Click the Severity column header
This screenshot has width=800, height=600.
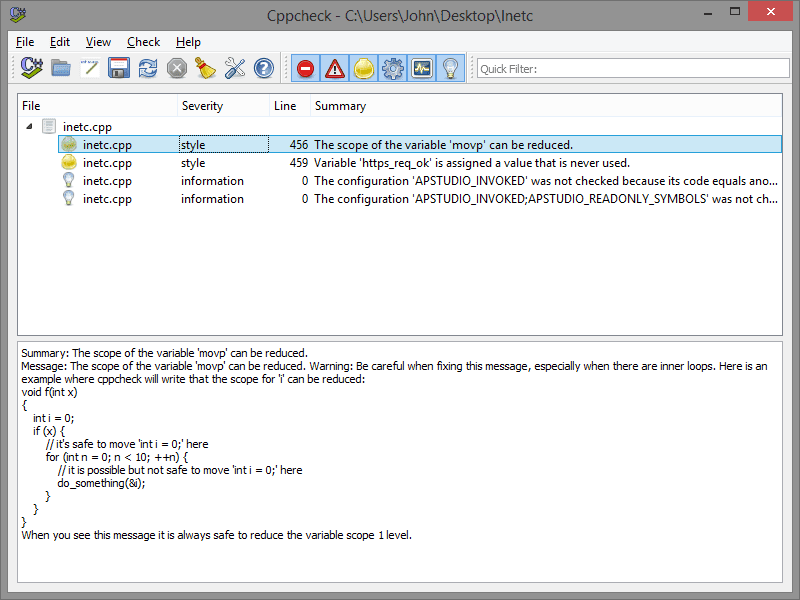[202, 105]
